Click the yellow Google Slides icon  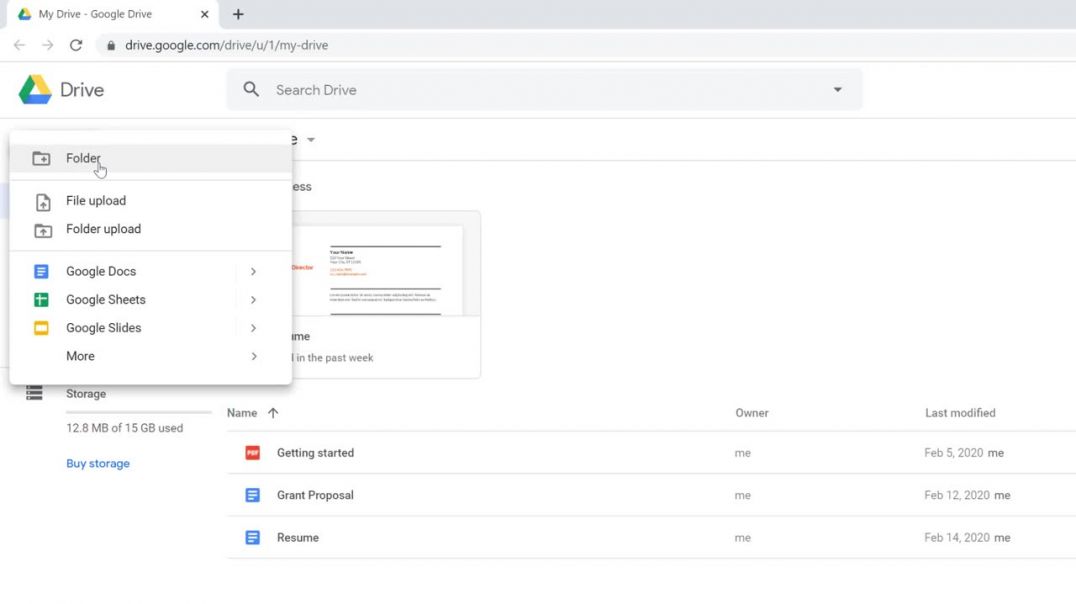coord(41,328)
